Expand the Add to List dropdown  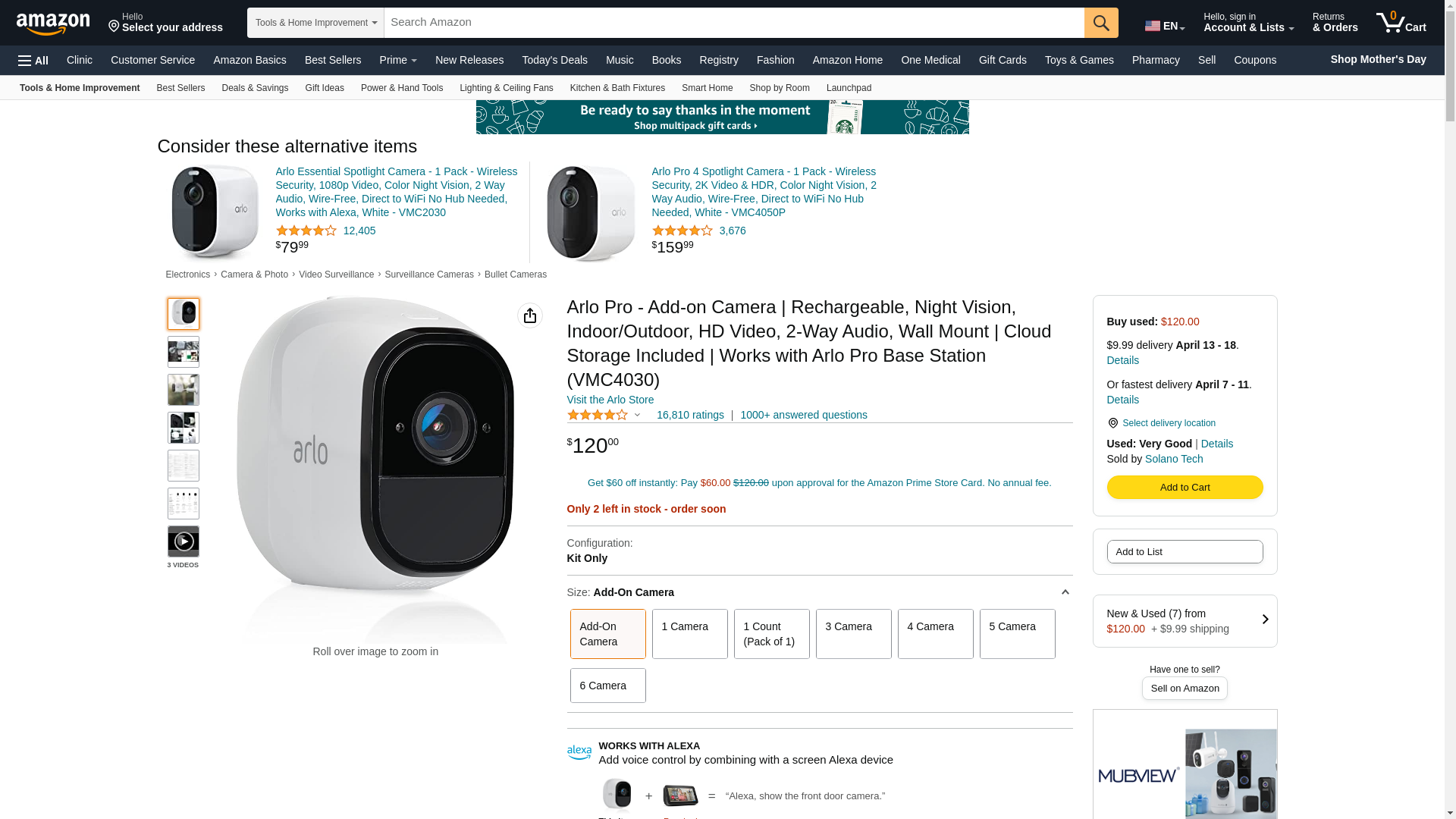coord(1185,552)
